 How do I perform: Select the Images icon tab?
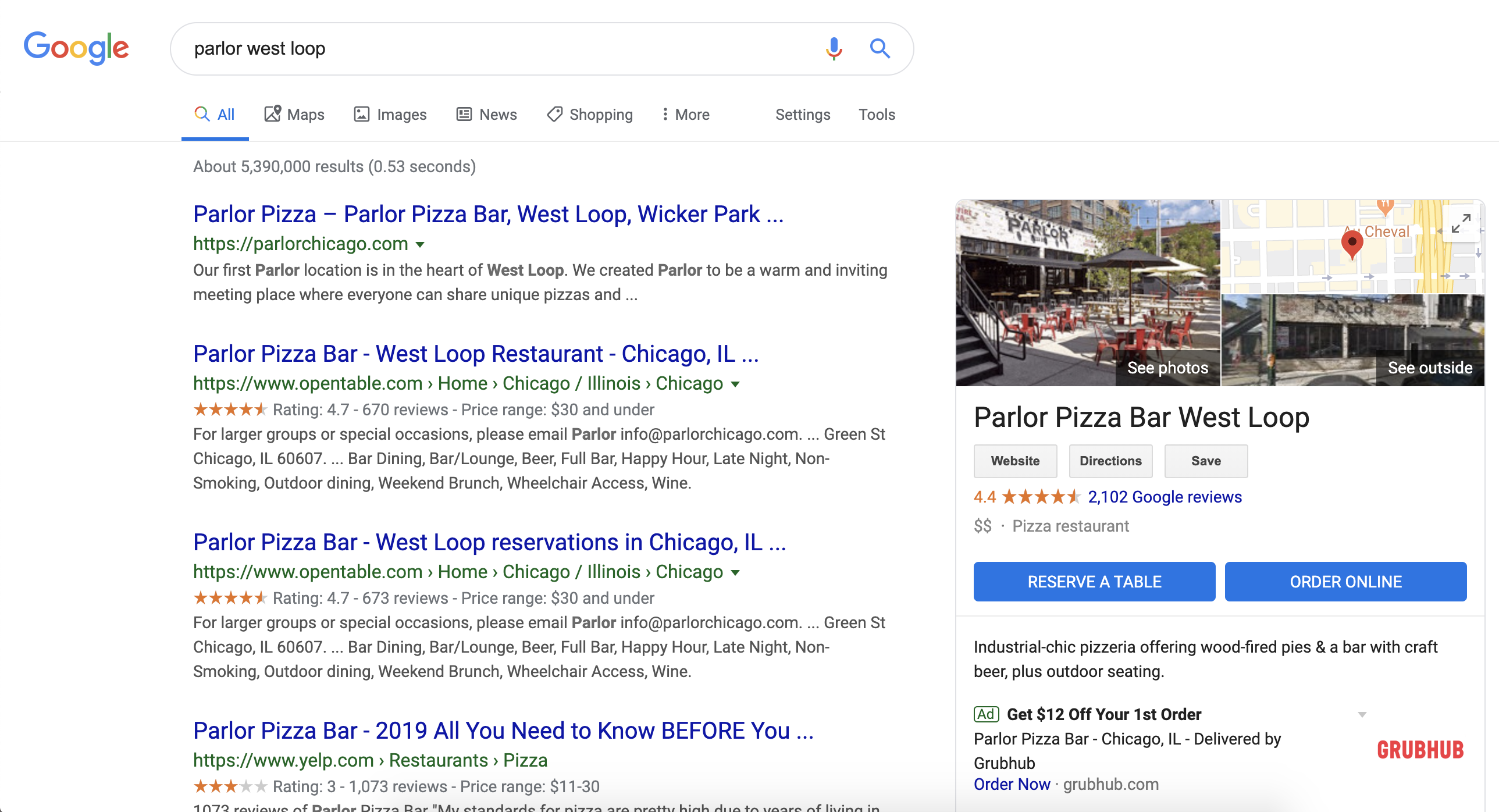pos(362,114)
